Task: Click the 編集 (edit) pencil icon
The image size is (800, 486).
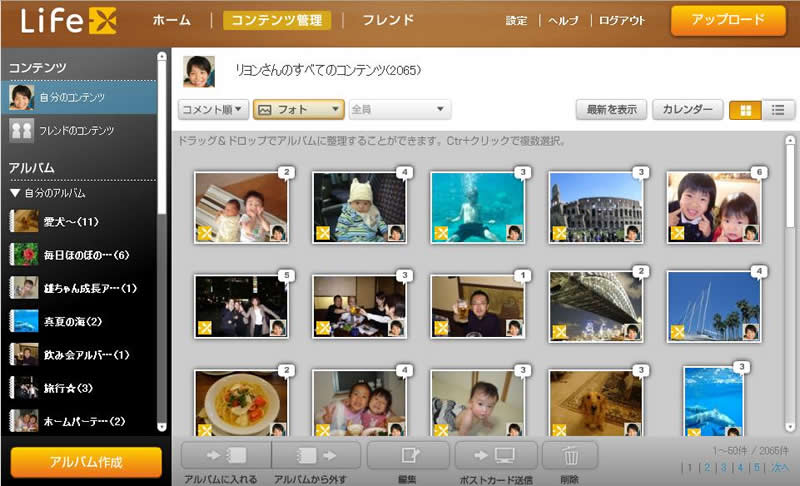Action: coord(408,456)
